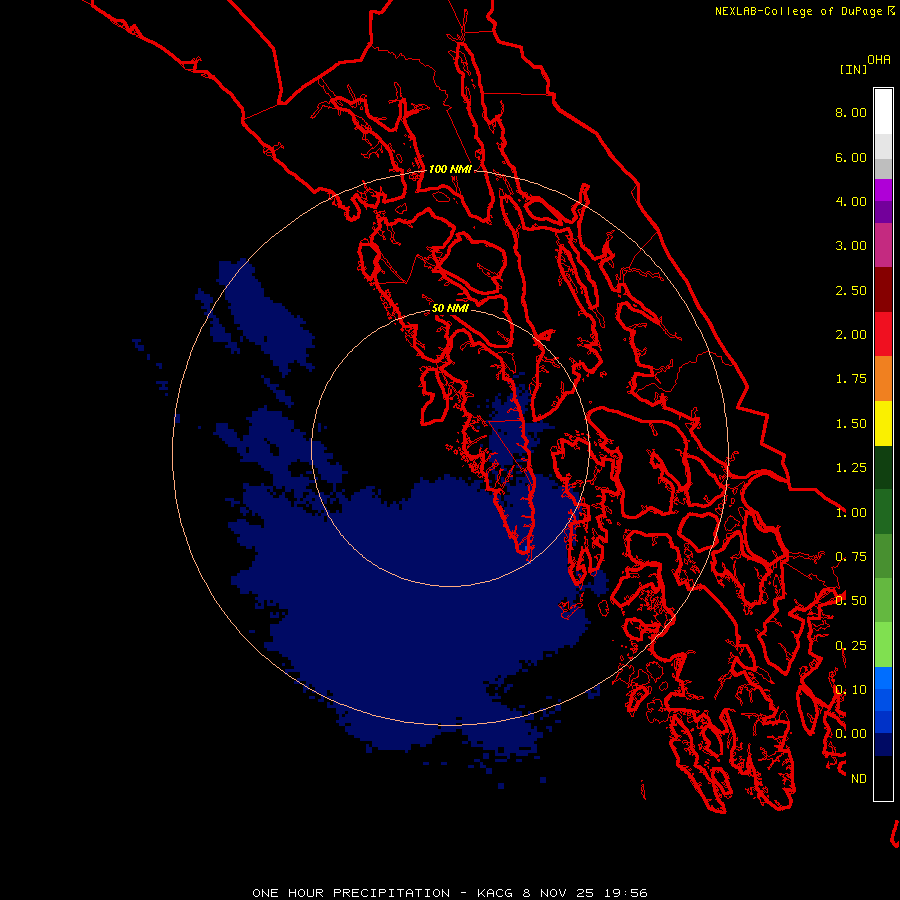Click the [IN] units label
The image size is (900, 900).
coord(853,69)
